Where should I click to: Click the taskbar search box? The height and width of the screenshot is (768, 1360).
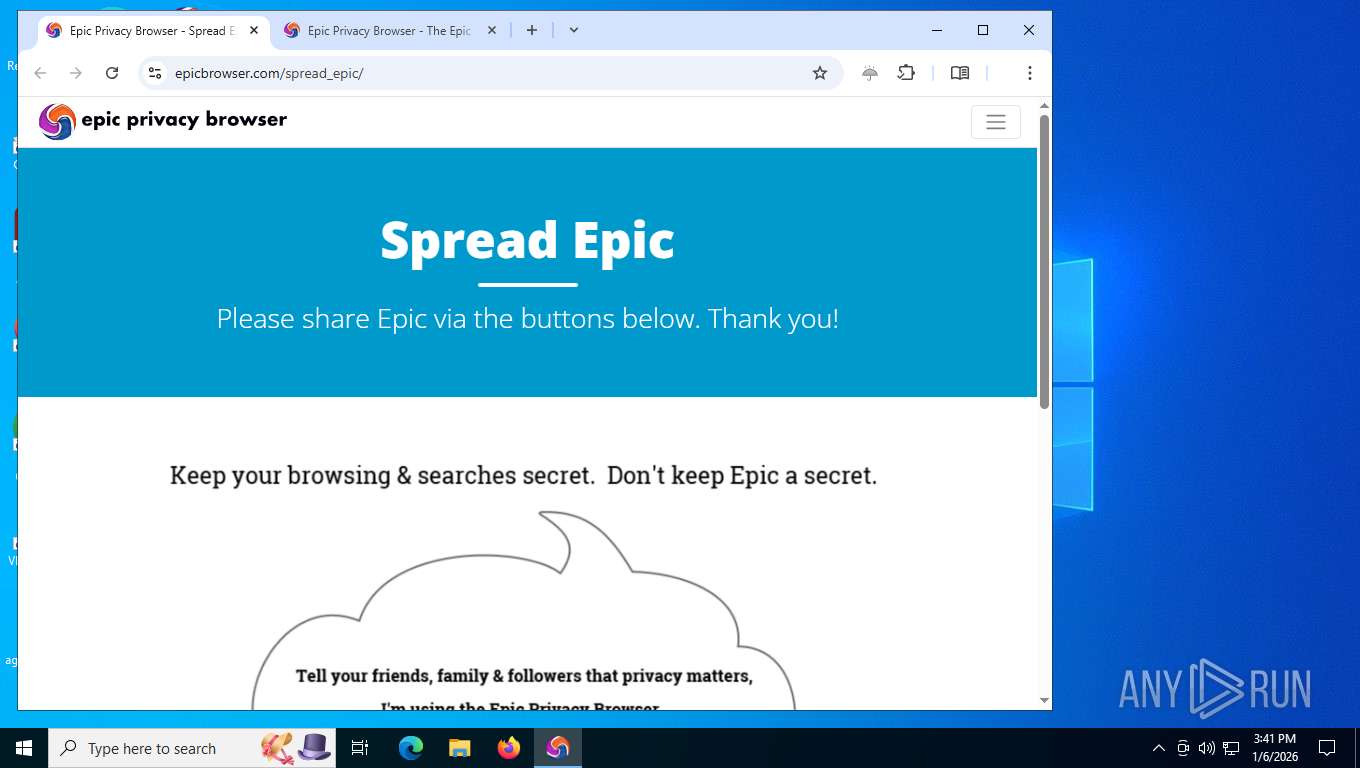click(192, 748)
